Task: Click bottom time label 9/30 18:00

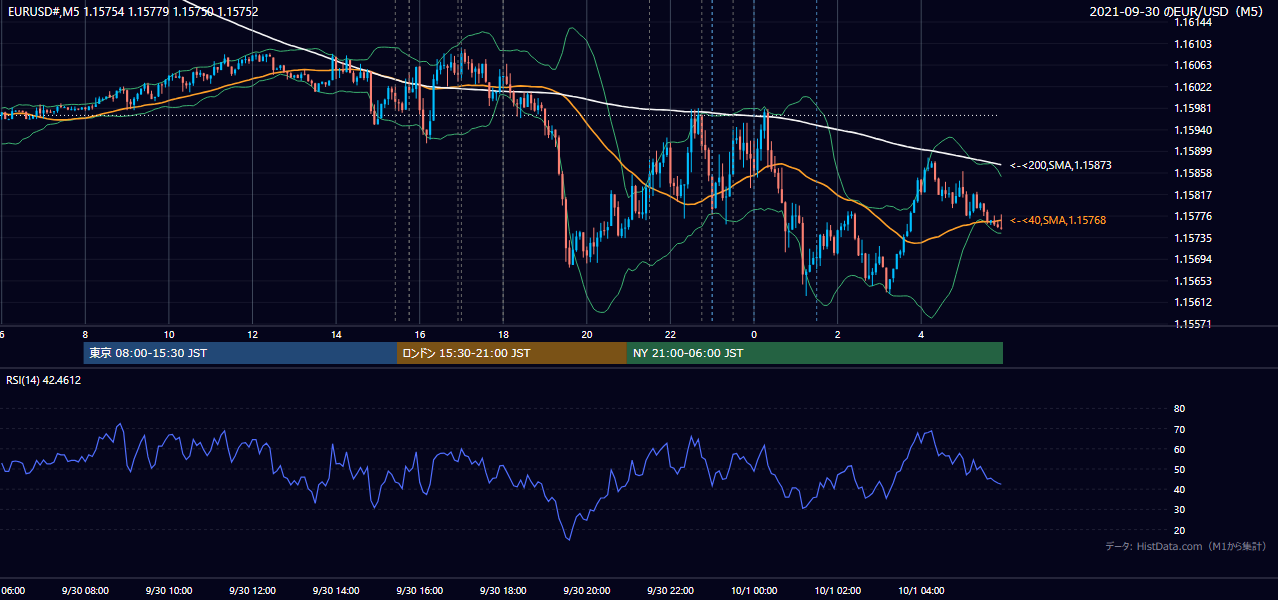Action: click(503, 591)
